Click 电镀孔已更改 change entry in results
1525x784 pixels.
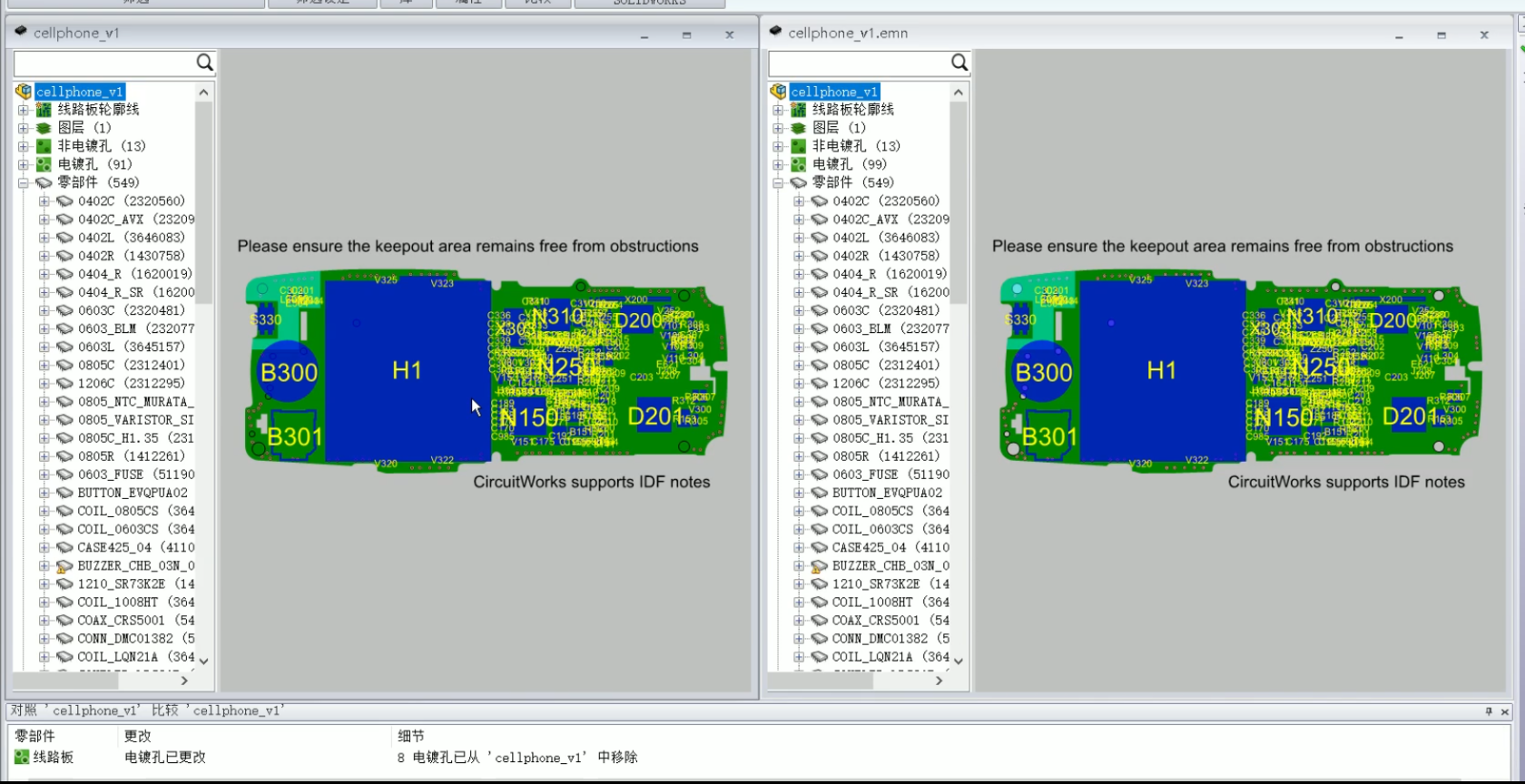[165, 757]
